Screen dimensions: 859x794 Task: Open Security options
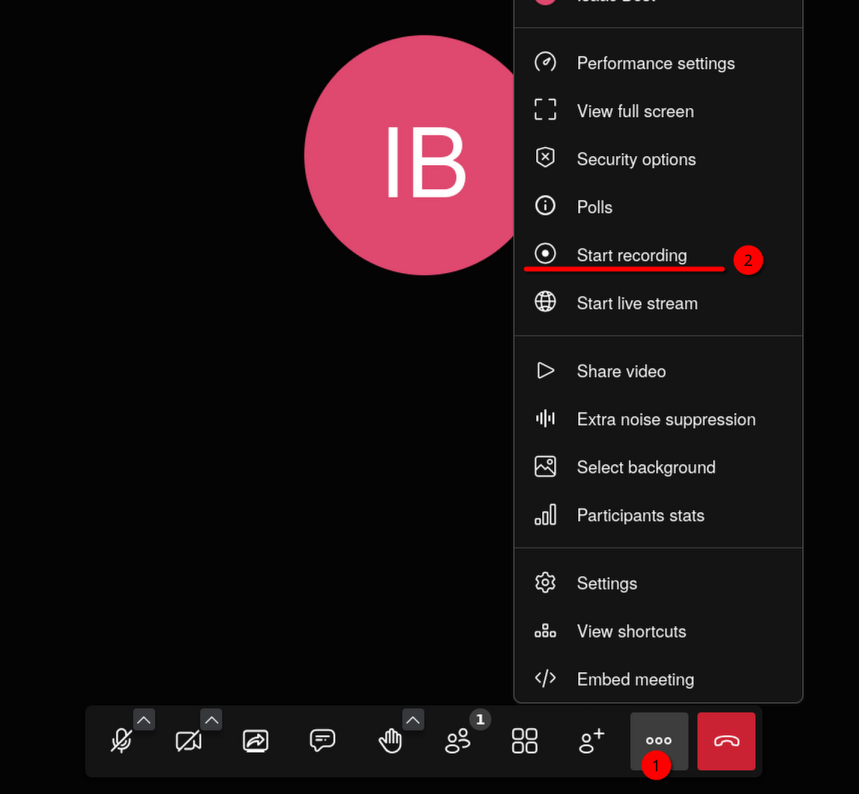658,159
